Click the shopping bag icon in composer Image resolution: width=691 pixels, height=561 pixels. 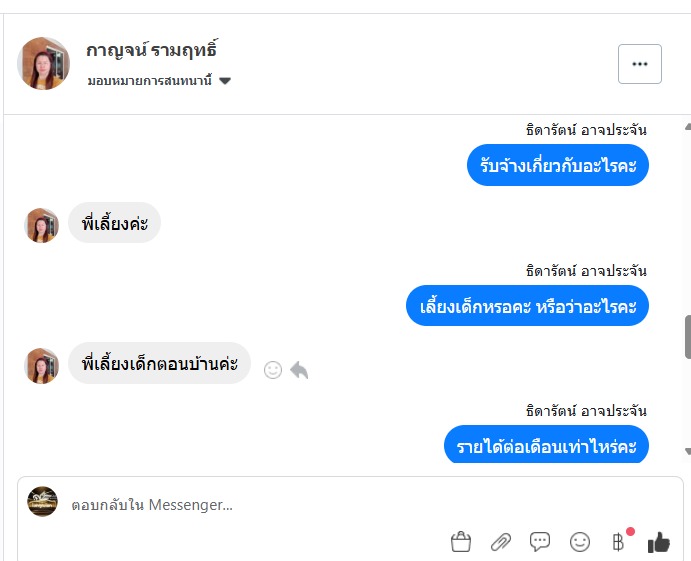[461, 542]
